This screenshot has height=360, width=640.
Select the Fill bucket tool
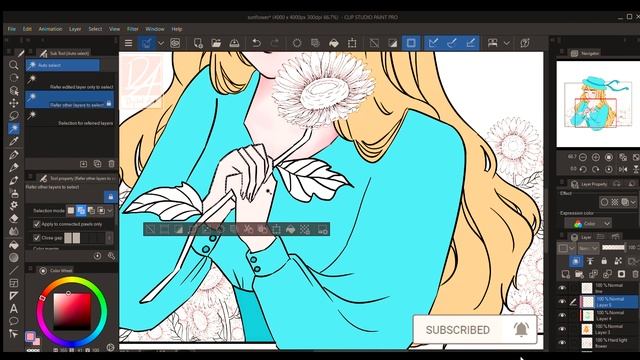pos(13,245)
